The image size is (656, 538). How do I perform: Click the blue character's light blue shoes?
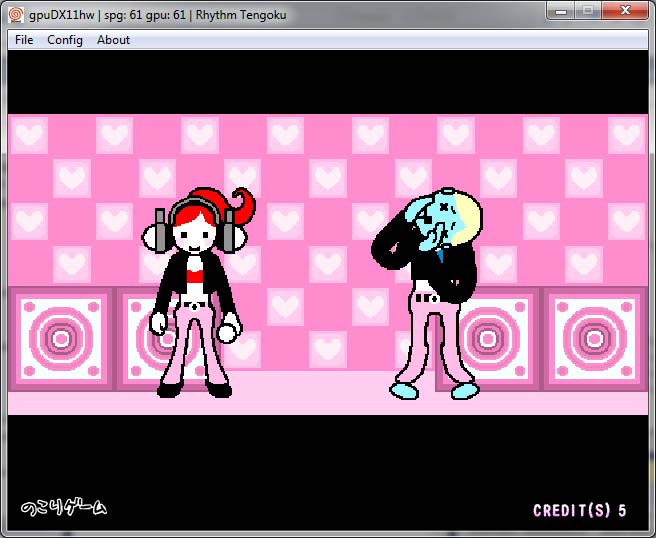coord(432,389)
